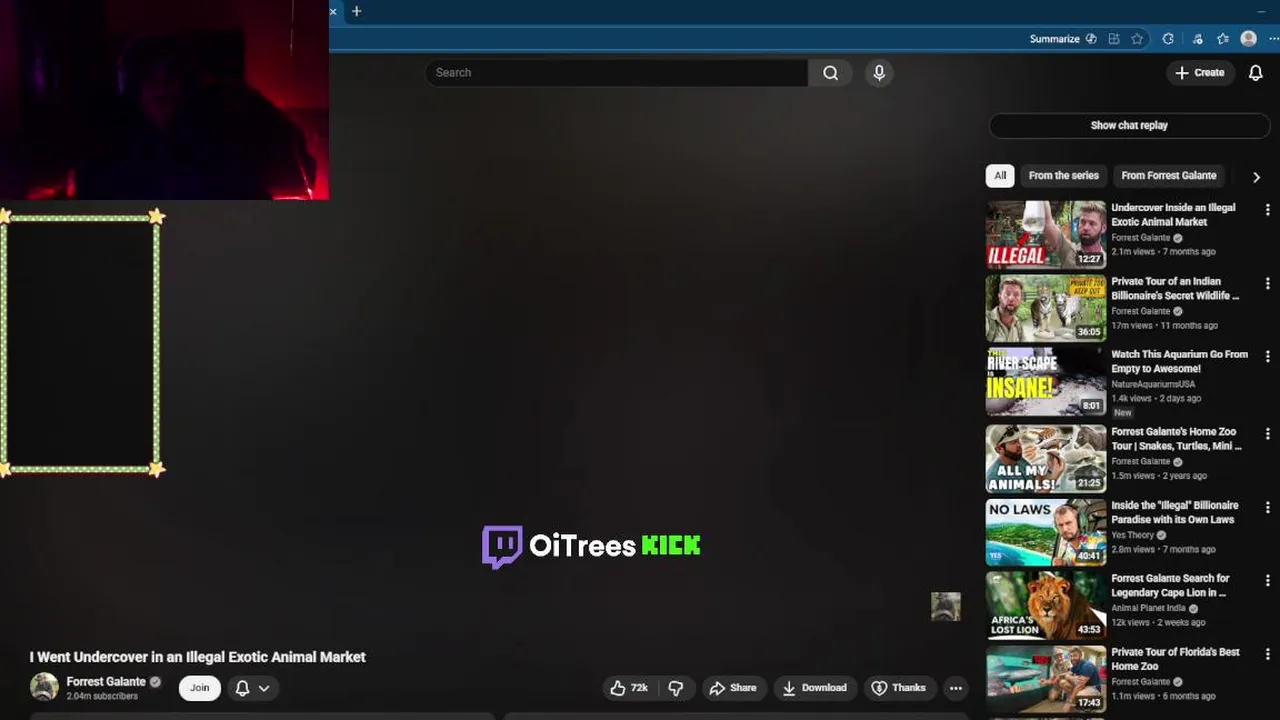Start voice search with the microphone icon

coord(879,73)
